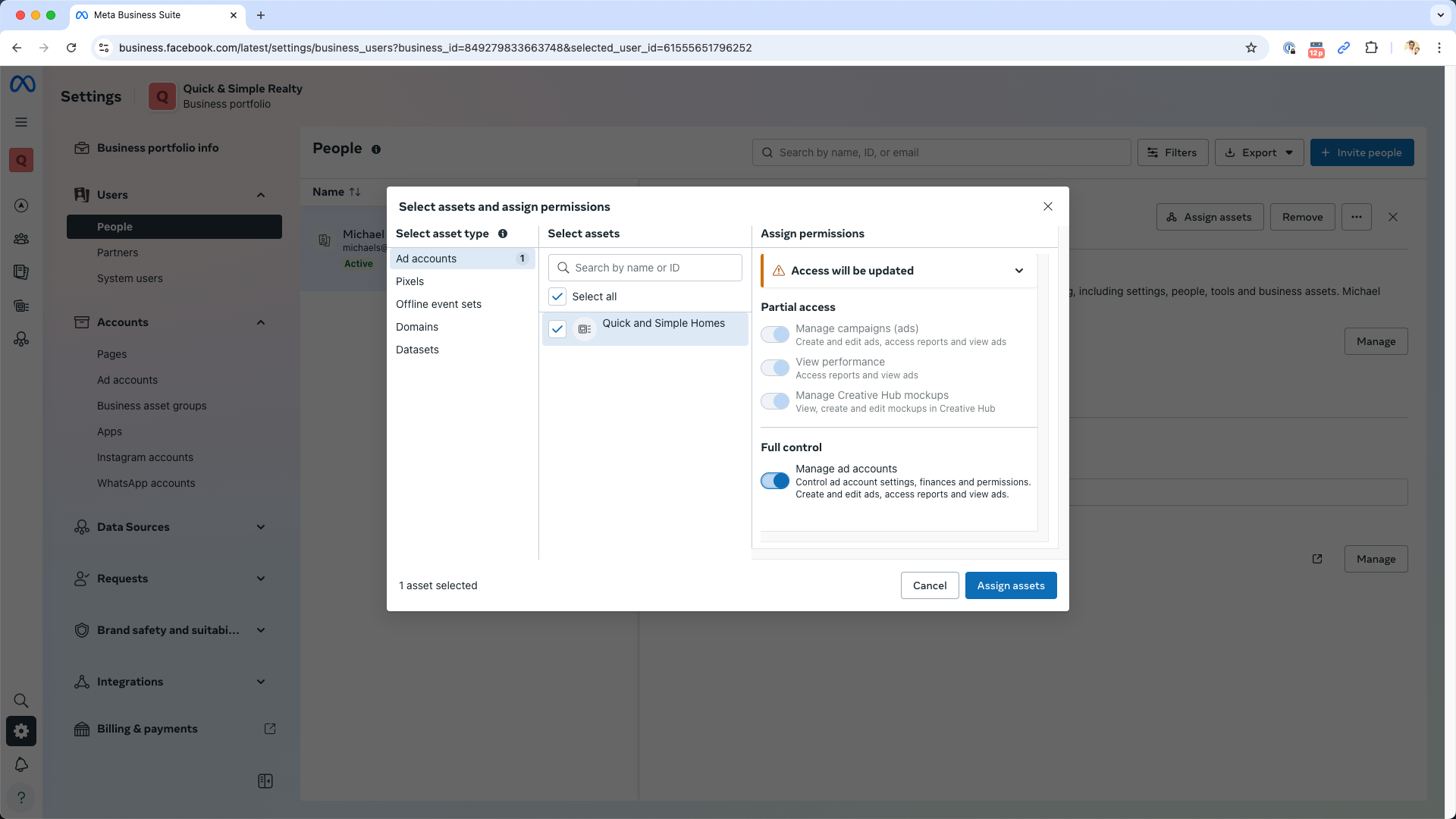Click Search by name, ID, or email field
This screenshot has width=1456, height=819.
coord(941,152)
